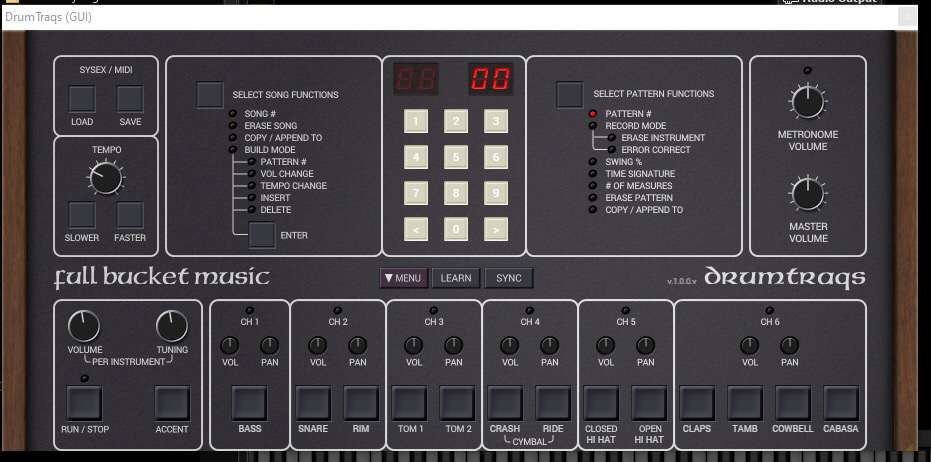Click the SYNC button
The image size is (931, 462).
click(x=509, y=278)
